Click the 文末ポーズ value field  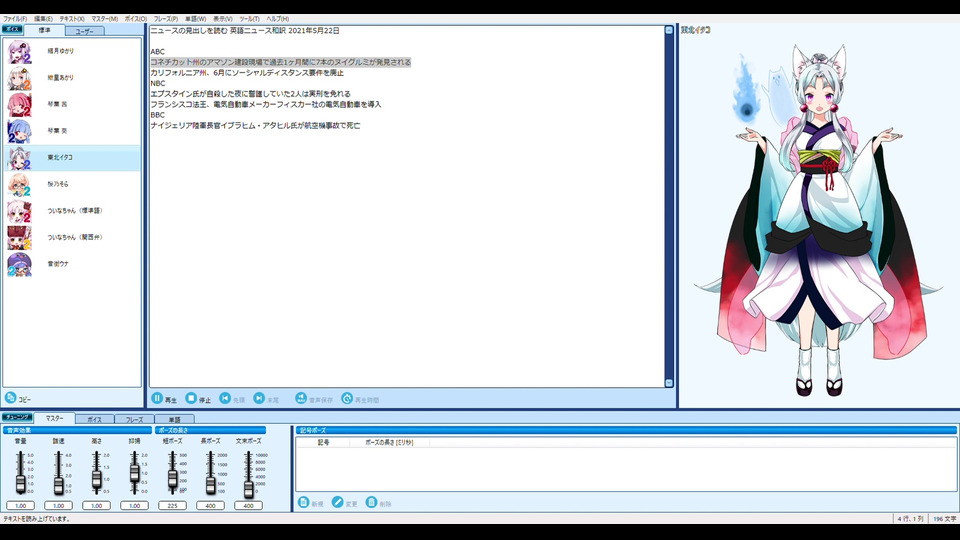point(249,506)
